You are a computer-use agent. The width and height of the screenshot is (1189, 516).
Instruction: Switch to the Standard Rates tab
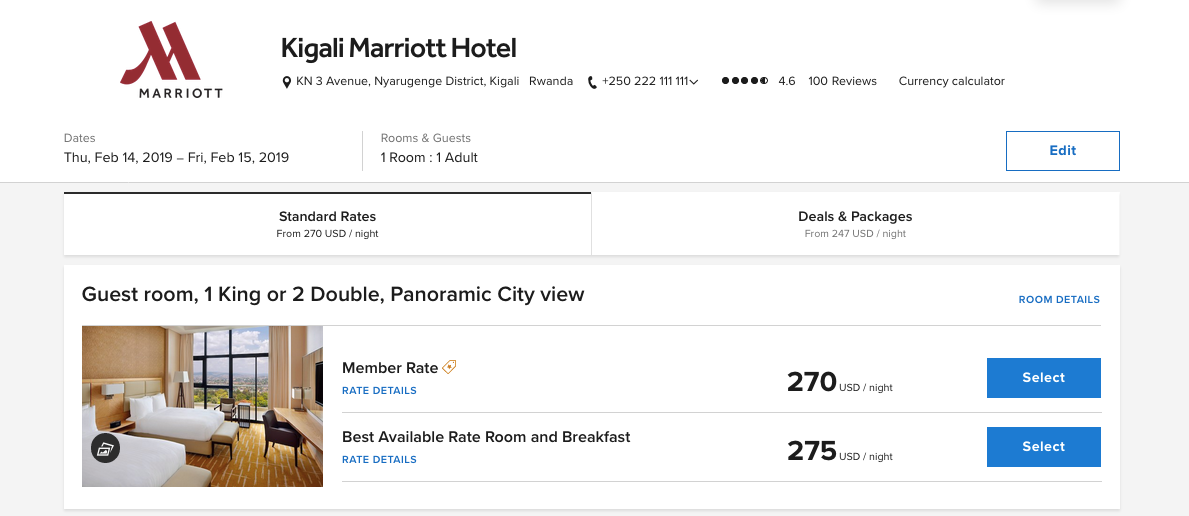327,224
